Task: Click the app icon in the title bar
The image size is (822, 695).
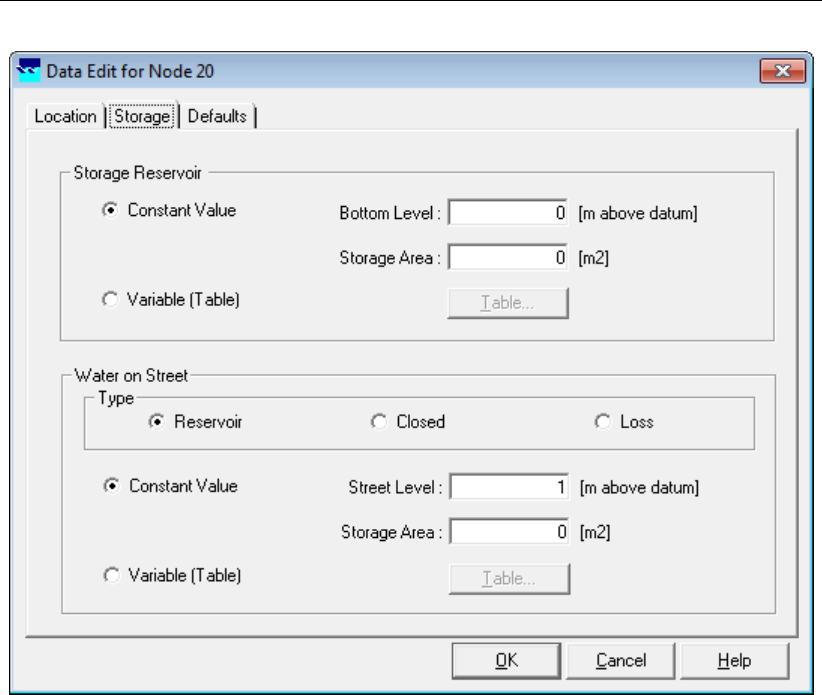Action: tap(31, 71)
